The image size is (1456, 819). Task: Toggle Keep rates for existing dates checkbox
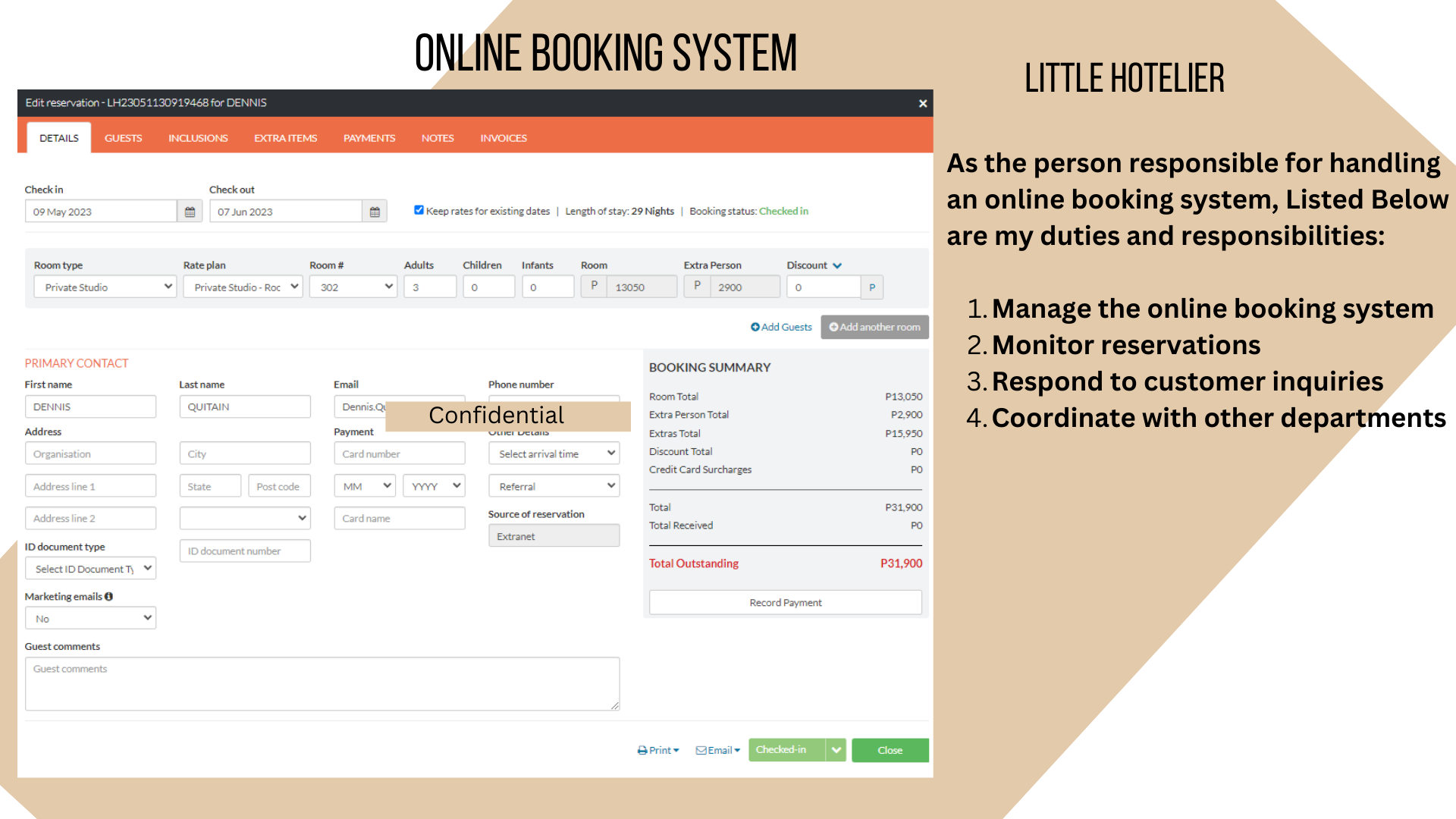pyautogui.click(x=419, y=210)
